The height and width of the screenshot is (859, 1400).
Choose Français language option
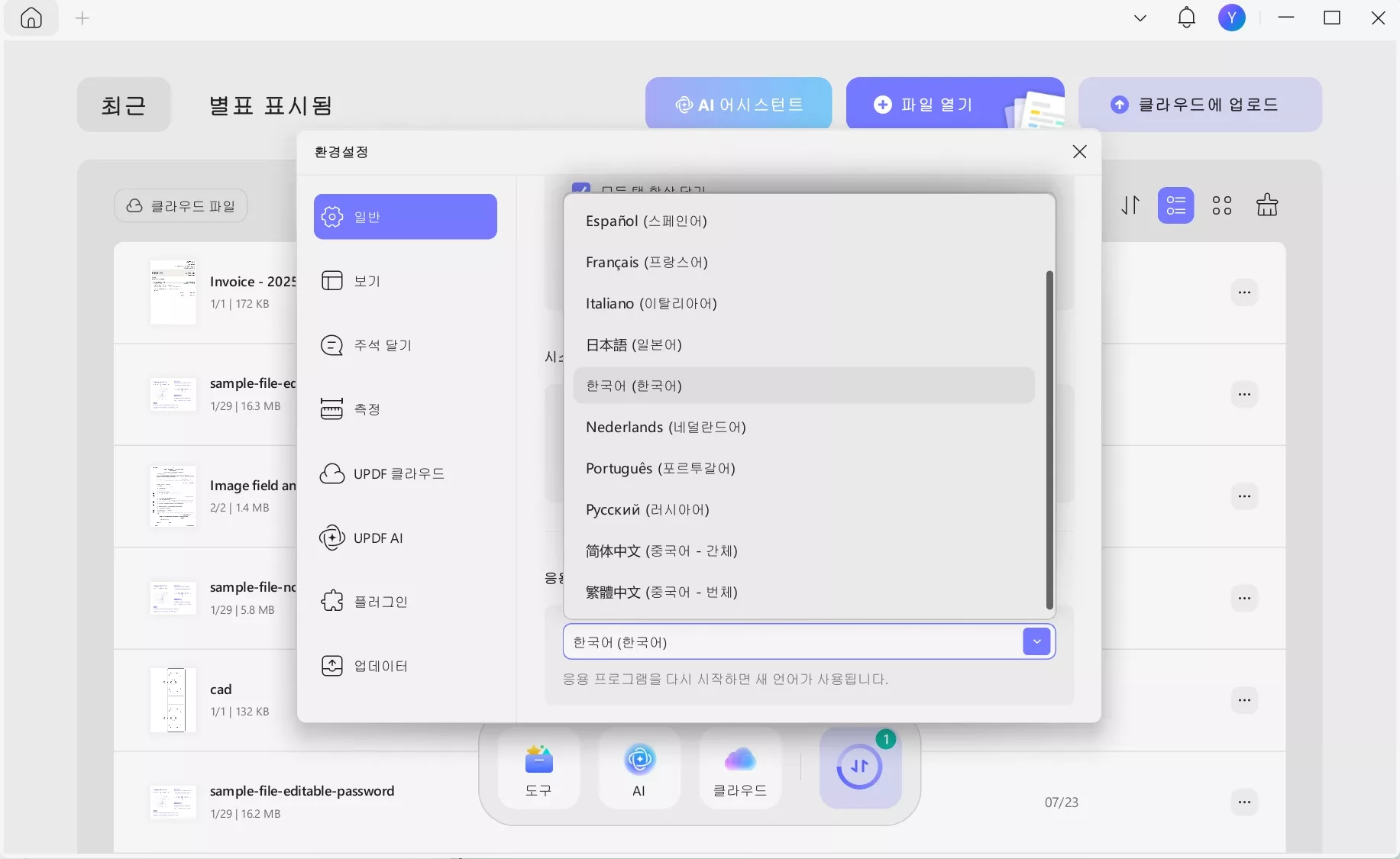pos(803,262)
